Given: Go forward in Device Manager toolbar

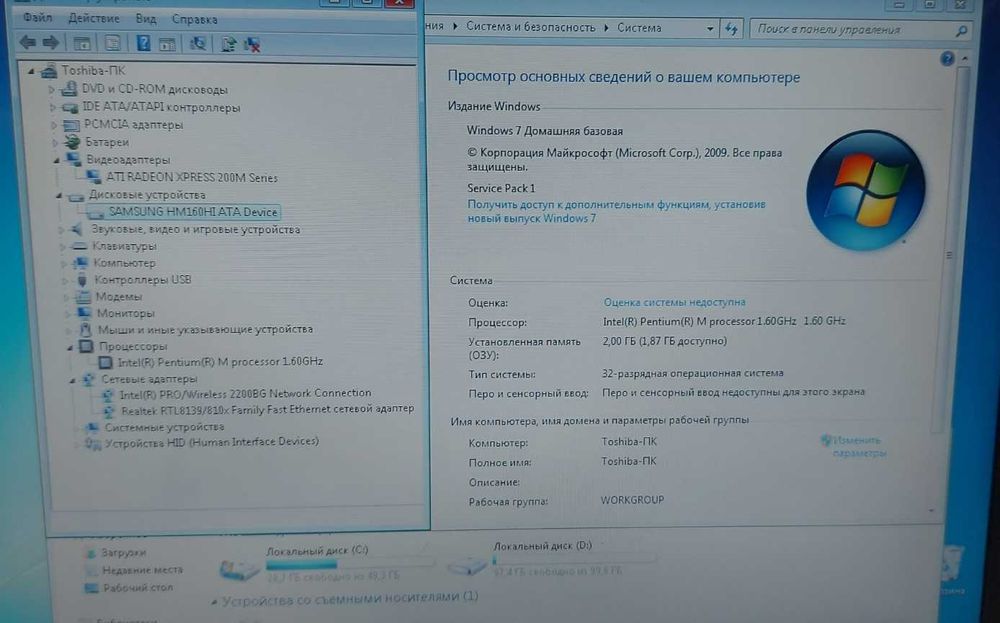Looking at the screenshot, I should coord(51,43).
